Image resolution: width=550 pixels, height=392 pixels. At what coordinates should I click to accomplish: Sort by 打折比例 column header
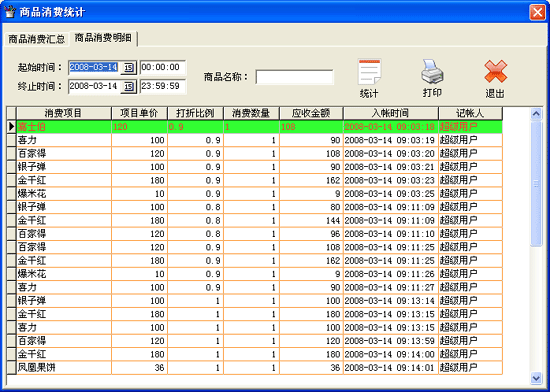pos(195,113)
